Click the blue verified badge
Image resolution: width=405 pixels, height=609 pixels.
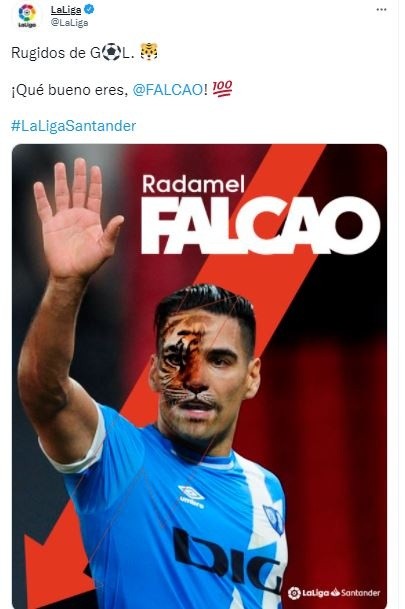click(89, 9)
